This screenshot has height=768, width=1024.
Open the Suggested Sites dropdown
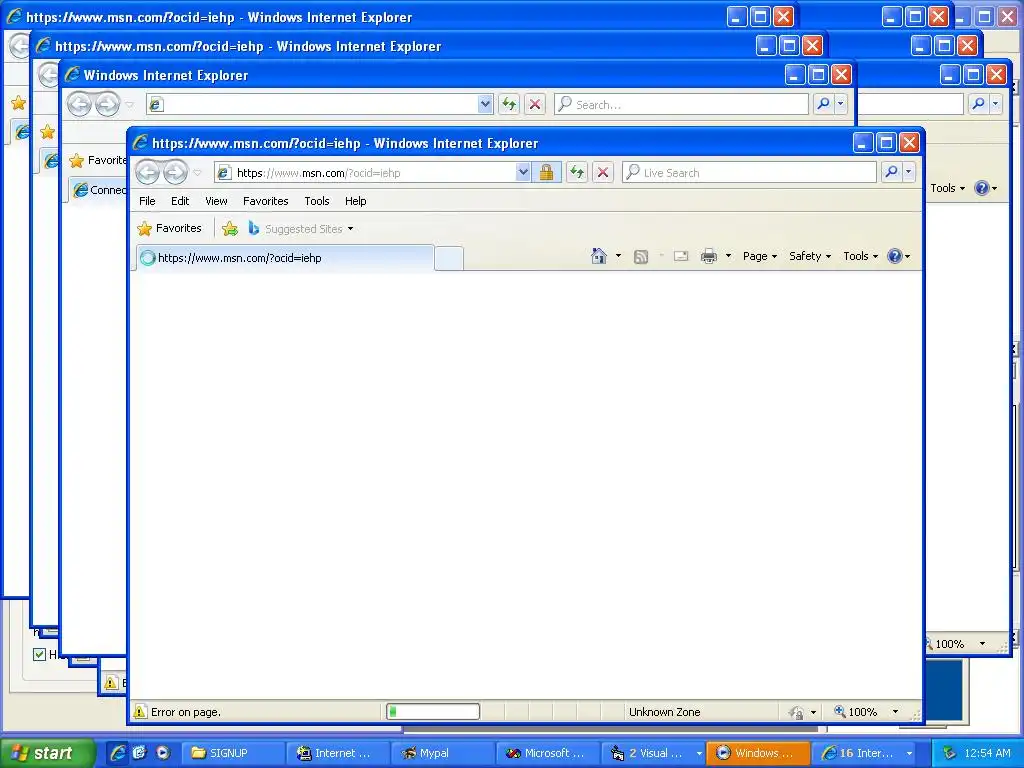300,229
